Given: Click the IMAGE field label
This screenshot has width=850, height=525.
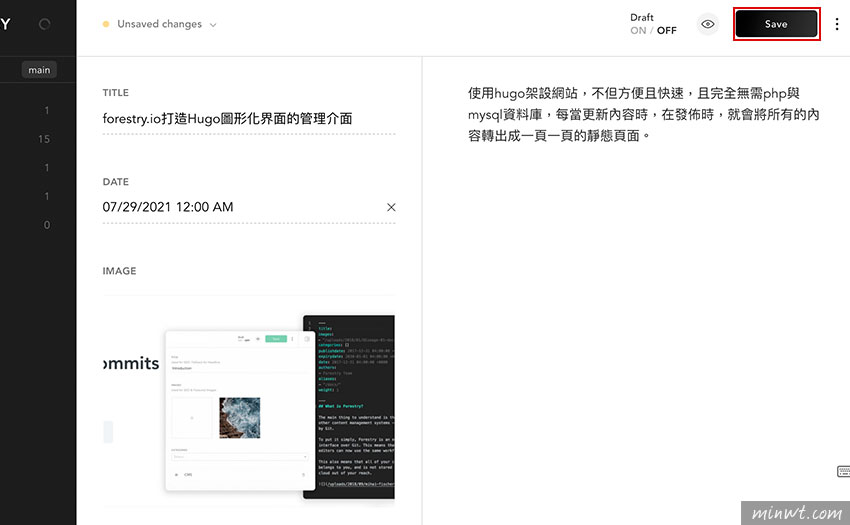Looking at the screenshot, I should 119,271.
